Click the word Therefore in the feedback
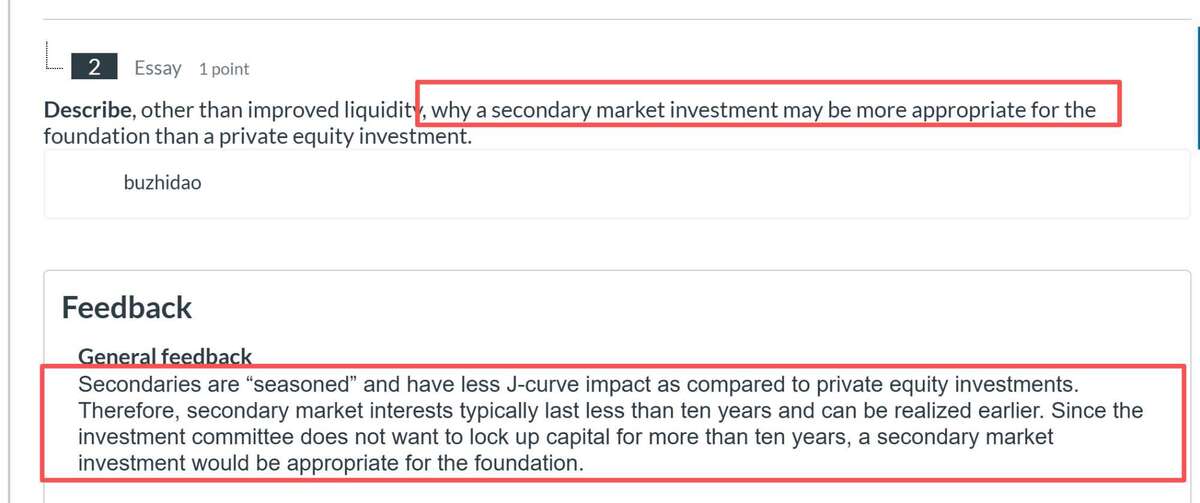 [128, 411]
